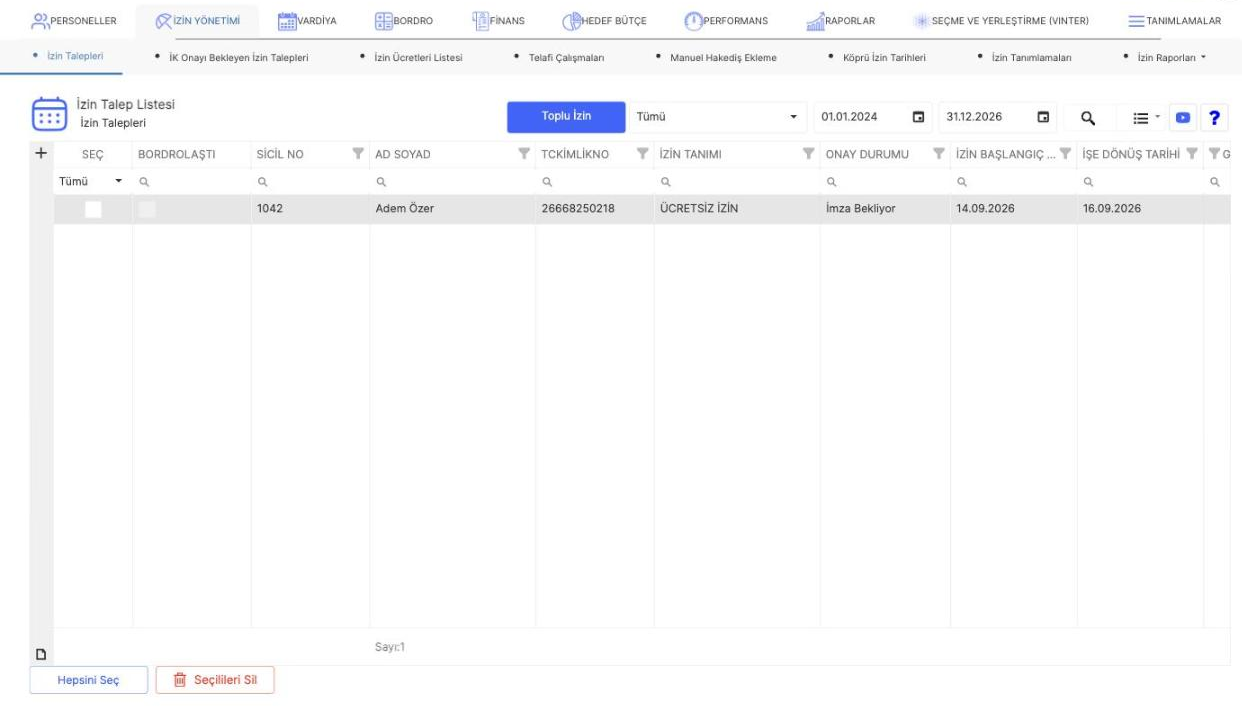Viewport: 1242px width, 706px height.
Task: Click the Seçilileri Sil button
Action: 215,680
